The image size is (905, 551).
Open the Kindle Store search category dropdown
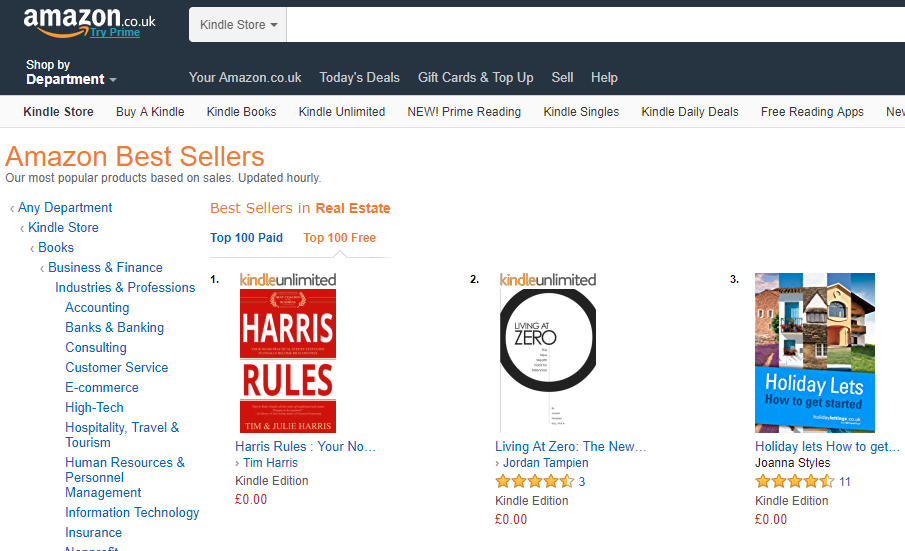[x=238, y=24]
